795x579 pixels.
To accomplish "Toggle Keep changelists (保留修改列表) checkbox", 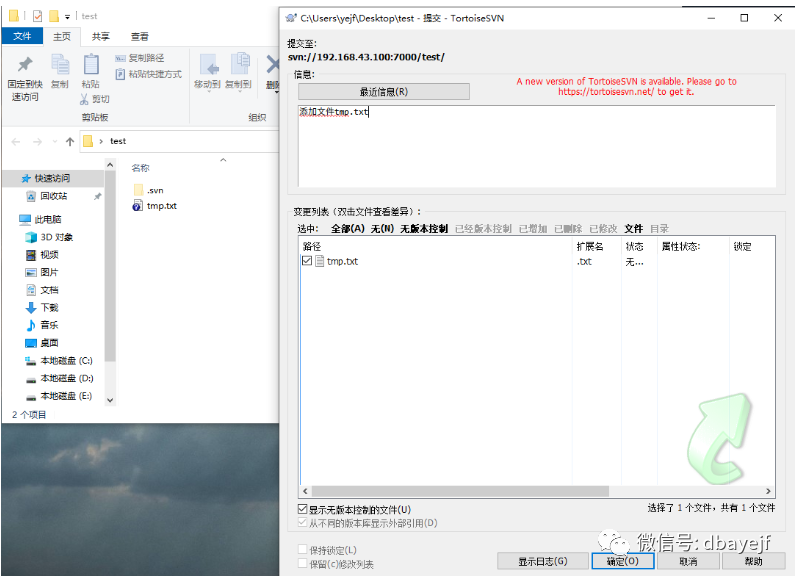I will (303, 563).
